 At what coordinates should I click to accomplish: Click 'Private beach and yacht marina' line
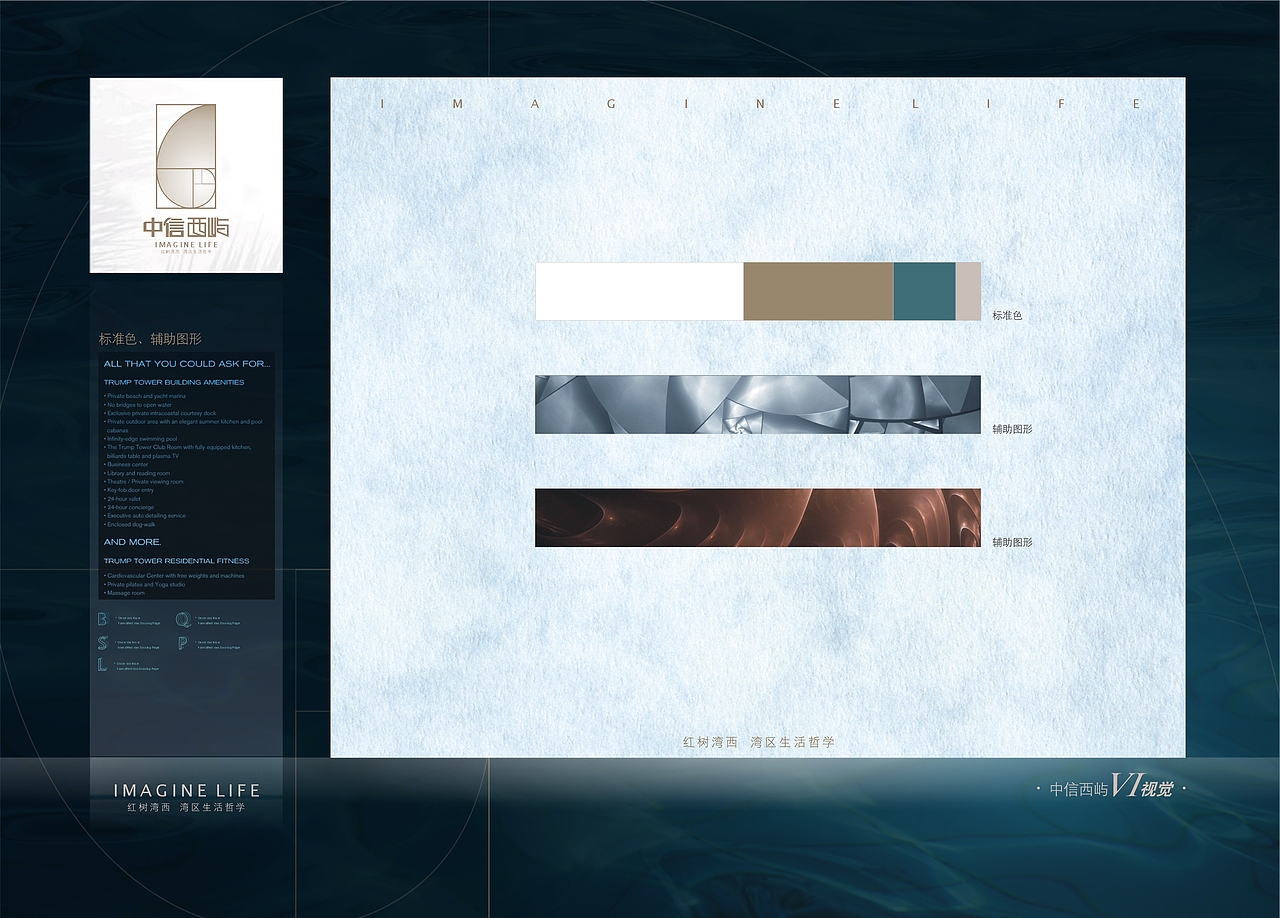point(146,396)
